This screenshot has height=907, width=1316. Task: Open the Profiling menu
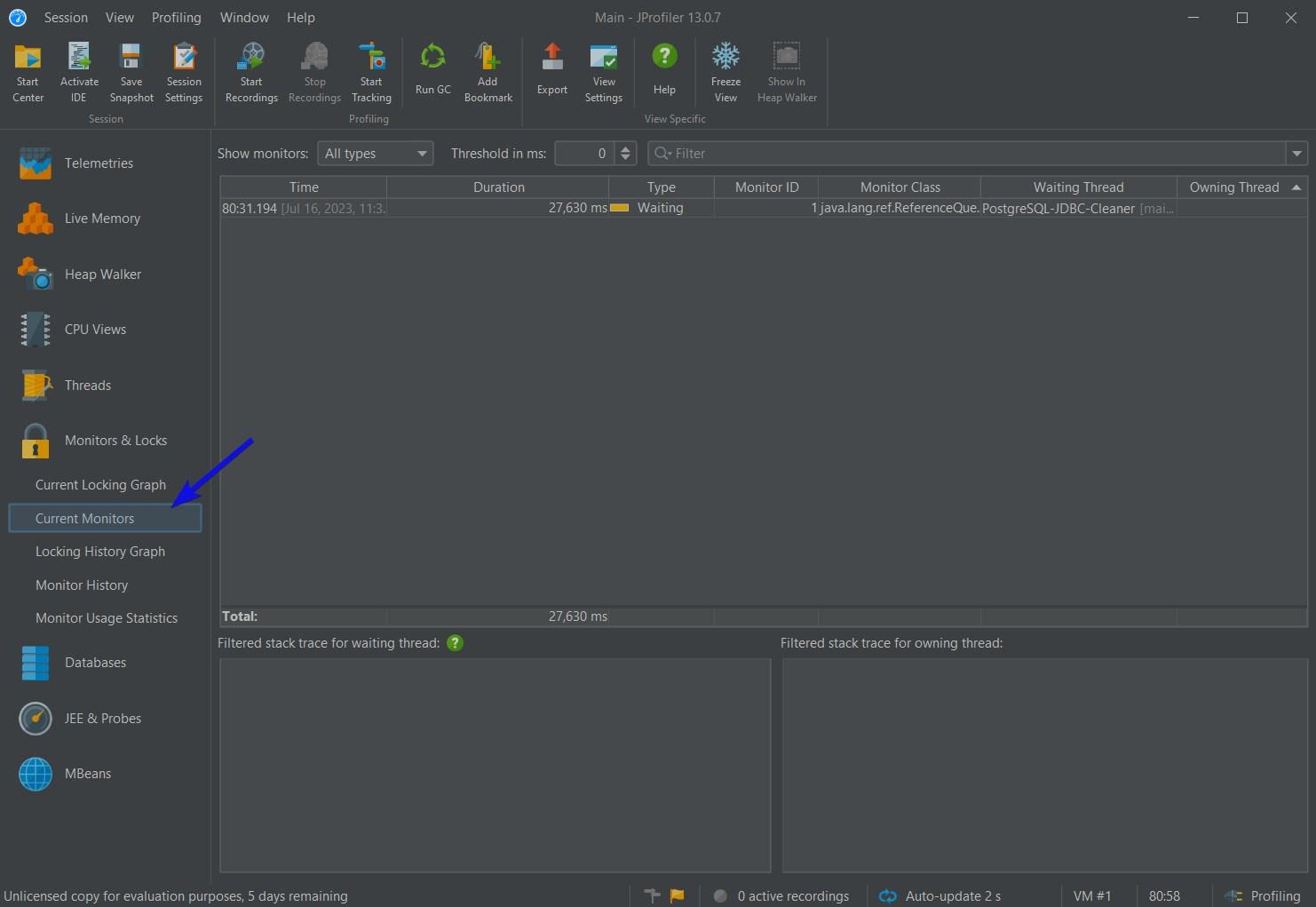tap(176, 18)
